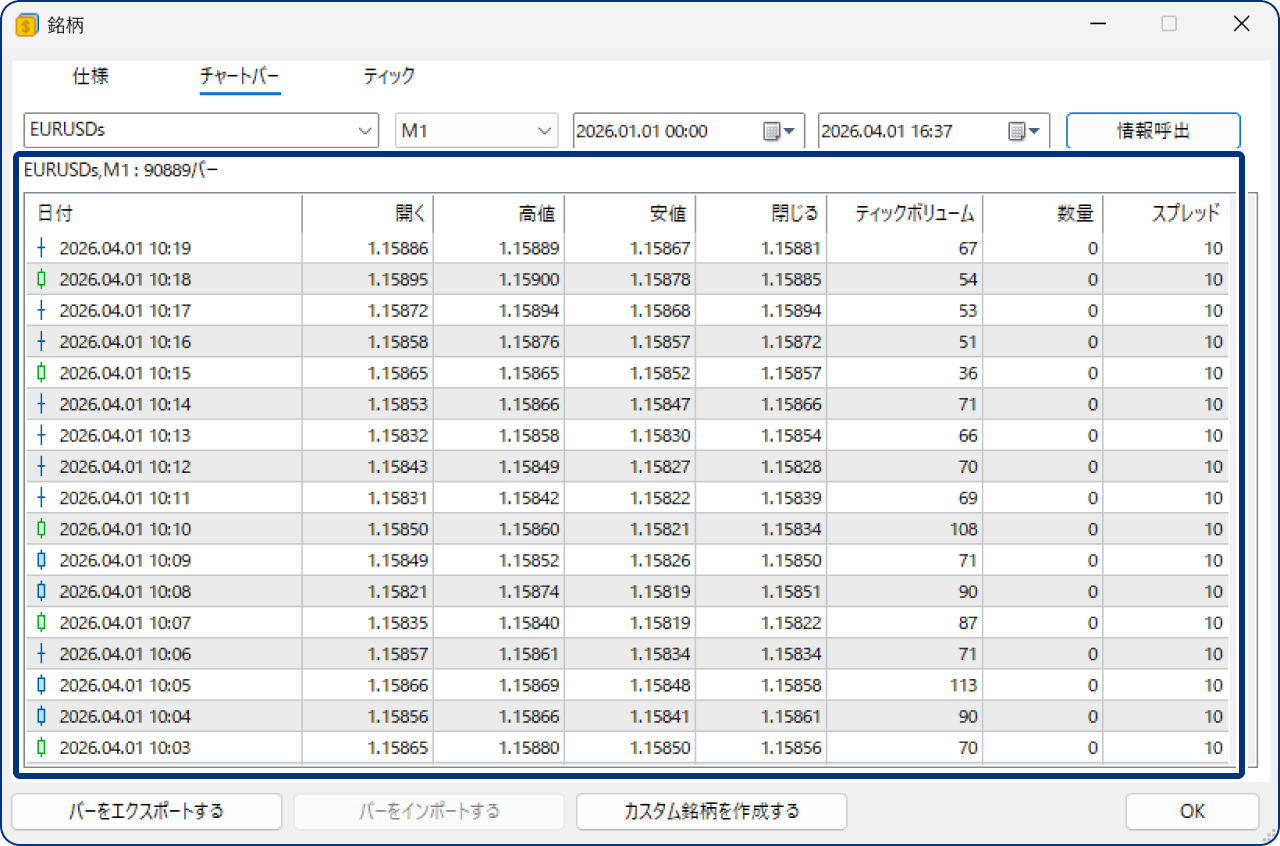This screenshot has height=846, width=1280.
Task: Switch to the ティック tab
Action: tap(388, 76)
